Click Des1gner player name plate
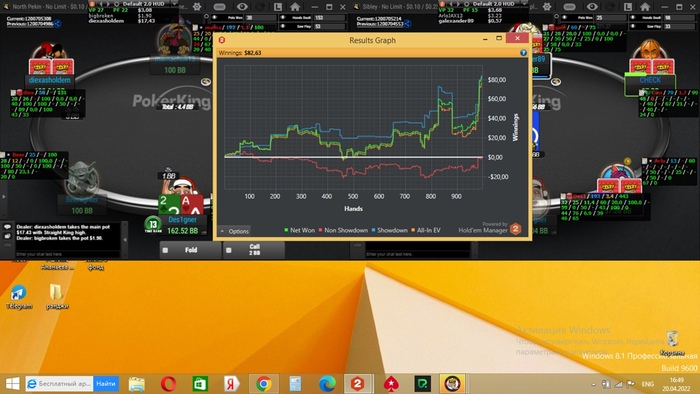 (183, 220)
